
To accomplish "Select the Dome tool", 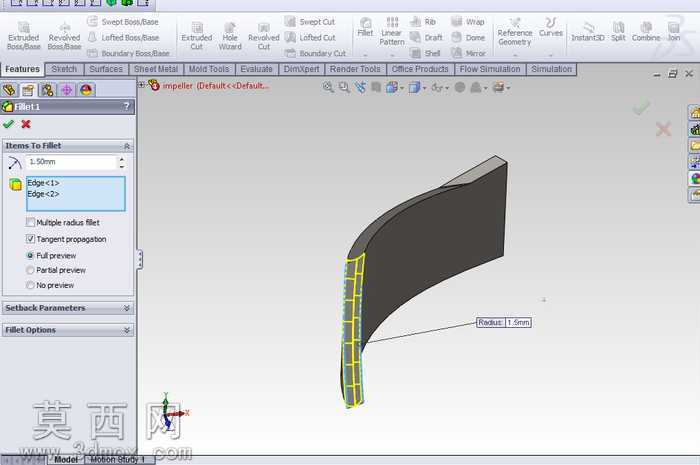I will (468, 37).
